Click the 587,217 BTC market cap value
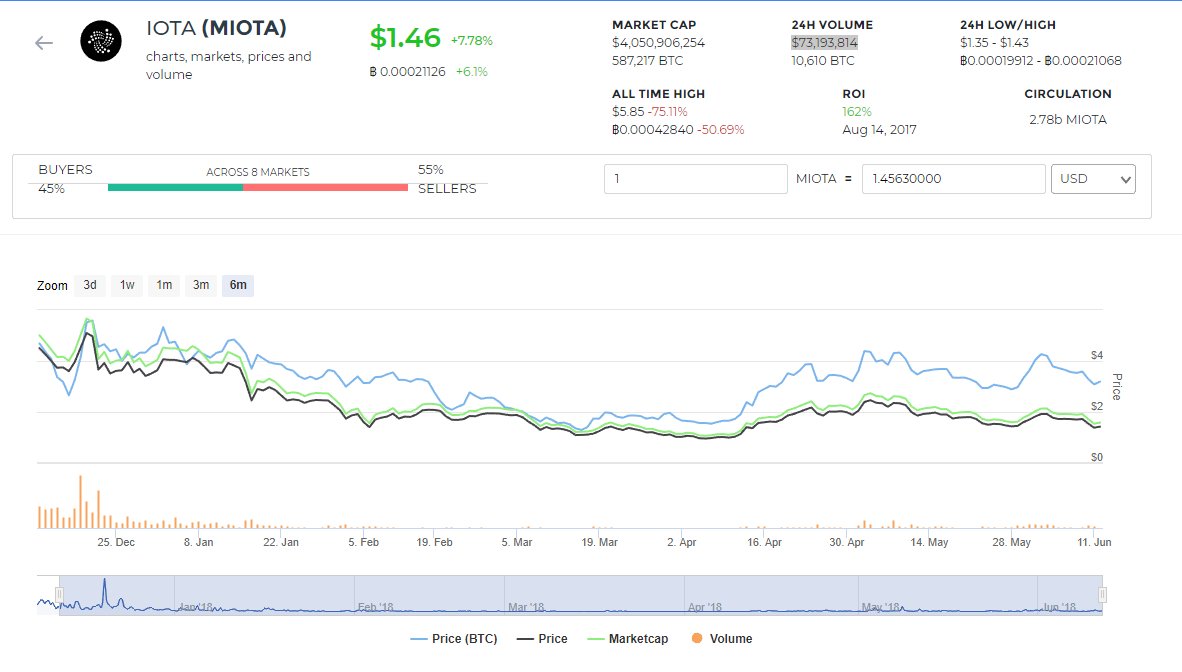Viewport: 1182px width, 672px height. [648, 61]
